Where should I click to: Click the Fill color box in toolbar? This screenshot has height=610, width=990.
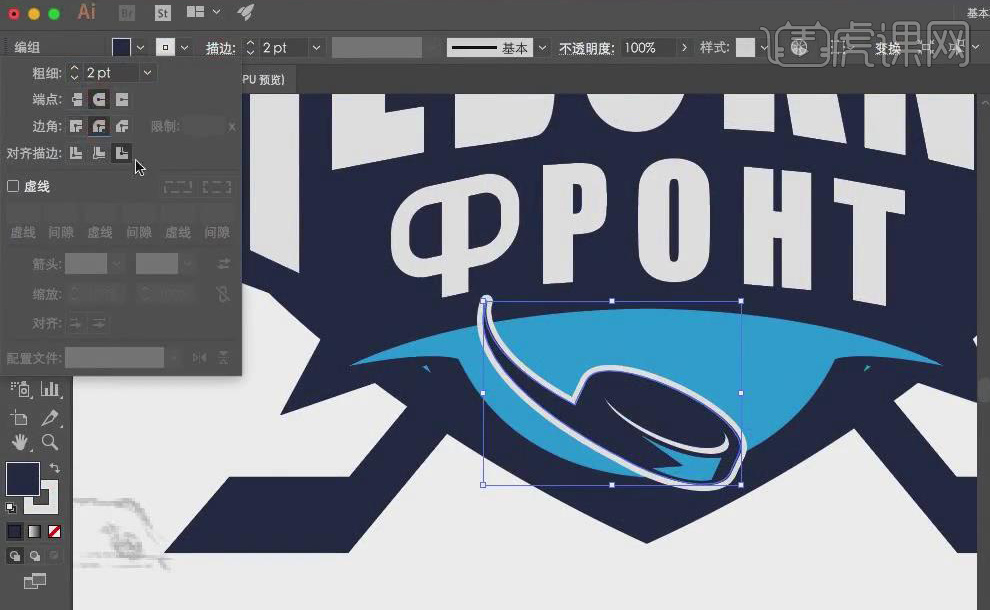22,478
